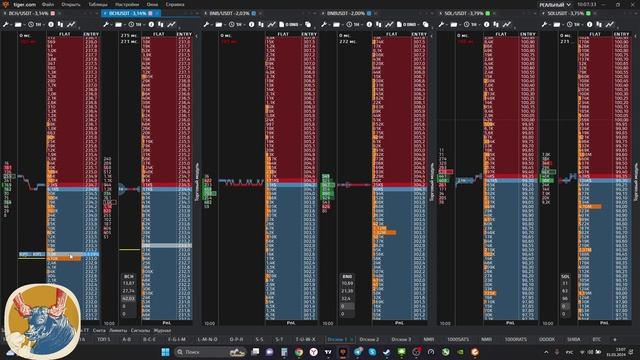The width and height of the screenshot is (640, 360).
Task: Click info icon in SOLUSDT window
Action: coord(589,24)
